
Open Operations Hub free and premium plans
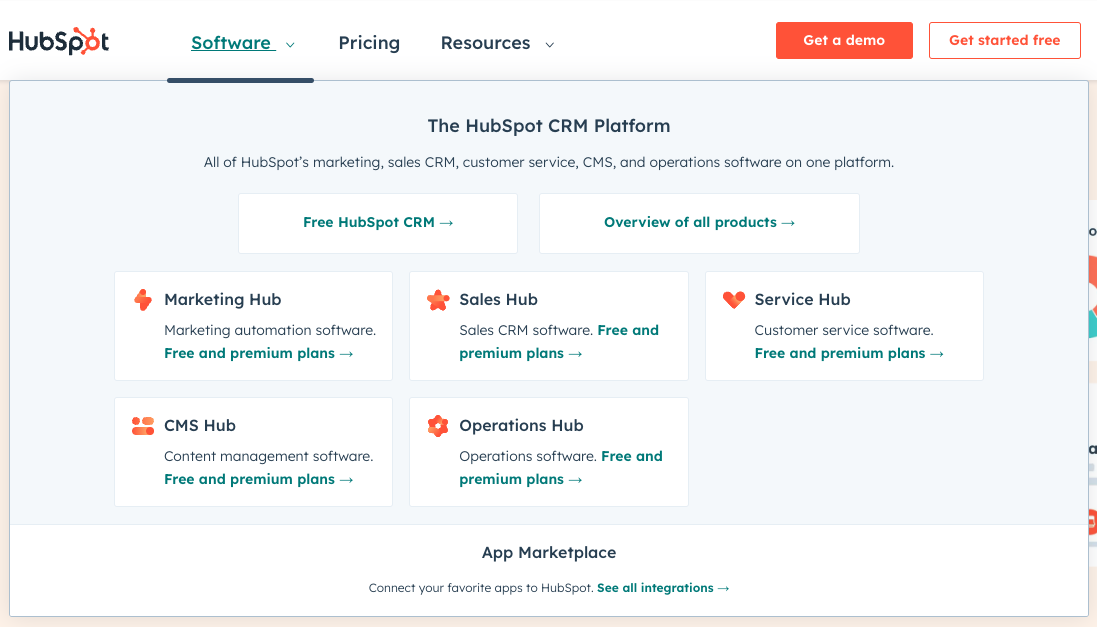[560, 467]
